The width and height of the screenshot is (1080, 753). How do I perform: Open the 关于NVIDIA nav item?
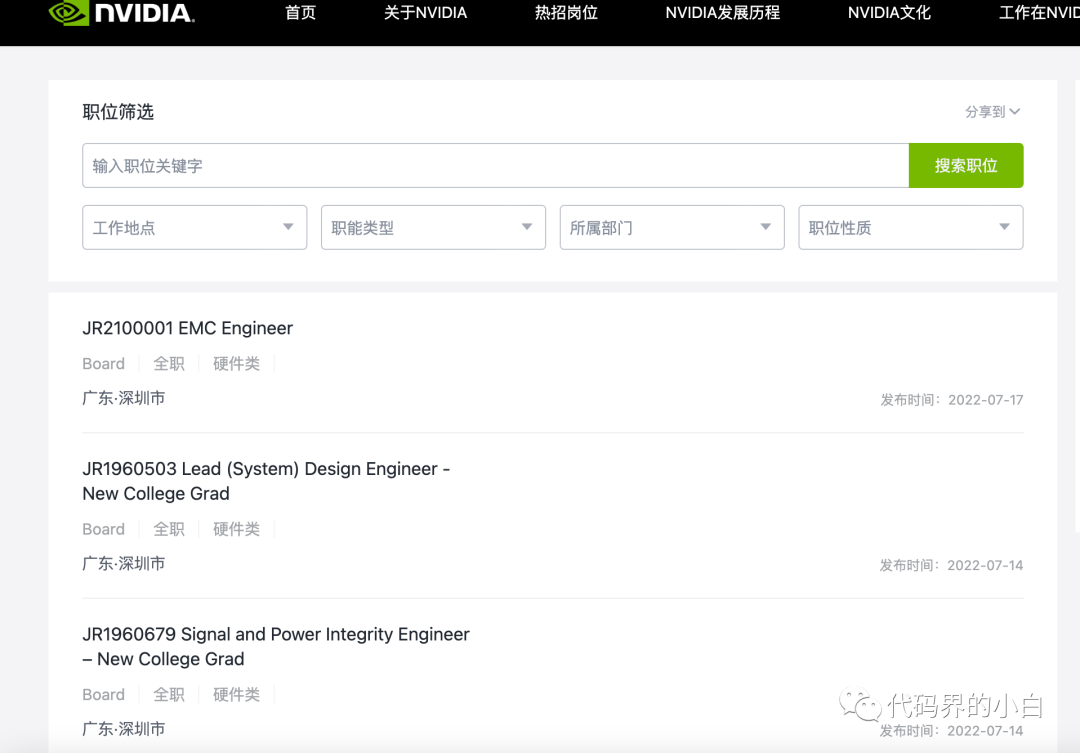coord(425,12)
